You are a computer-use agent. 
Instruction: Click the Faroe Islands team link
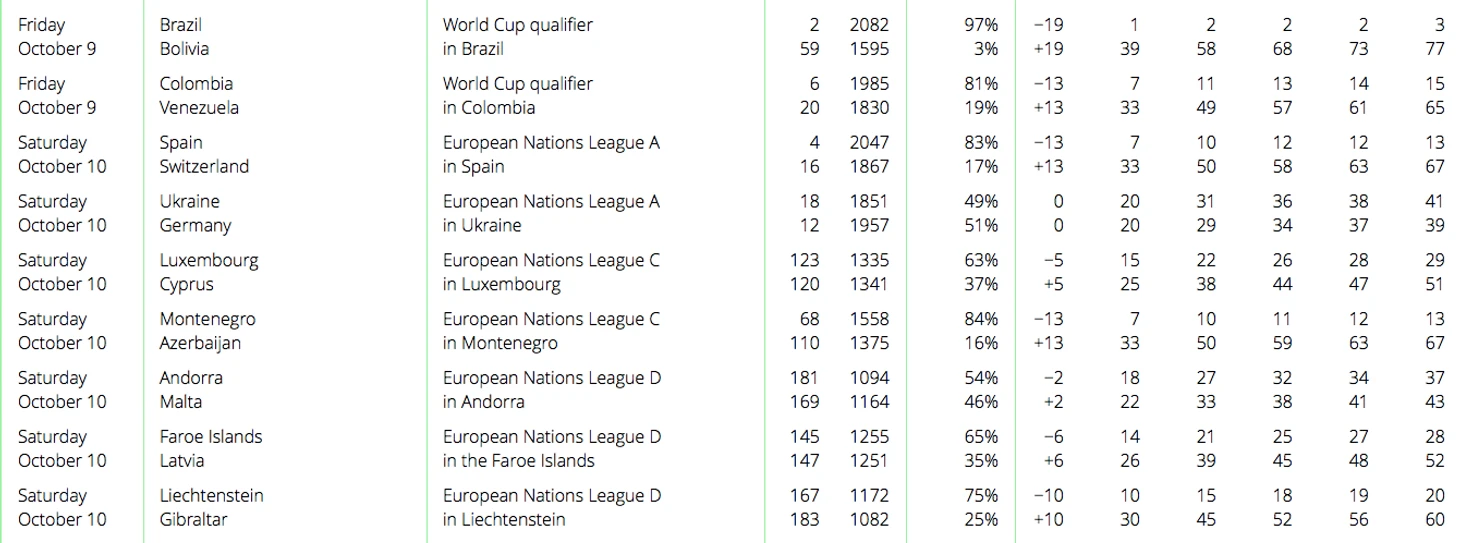(x=210, y=438)
